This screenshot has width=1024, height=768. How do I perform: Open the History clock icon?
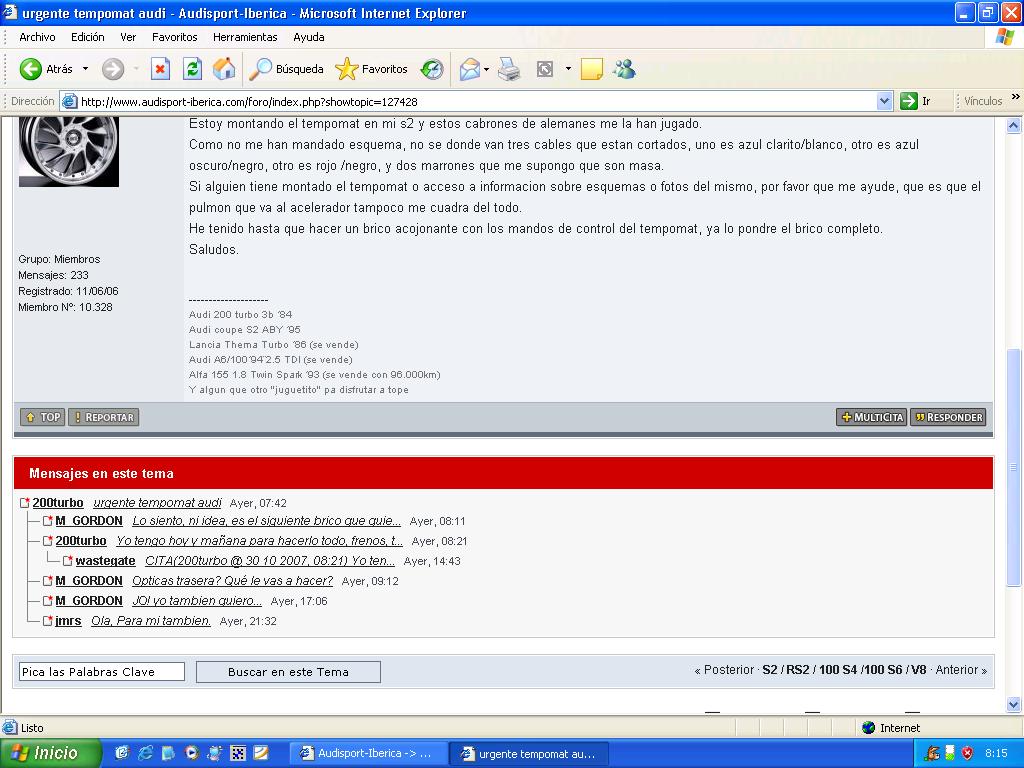(432, 69)
